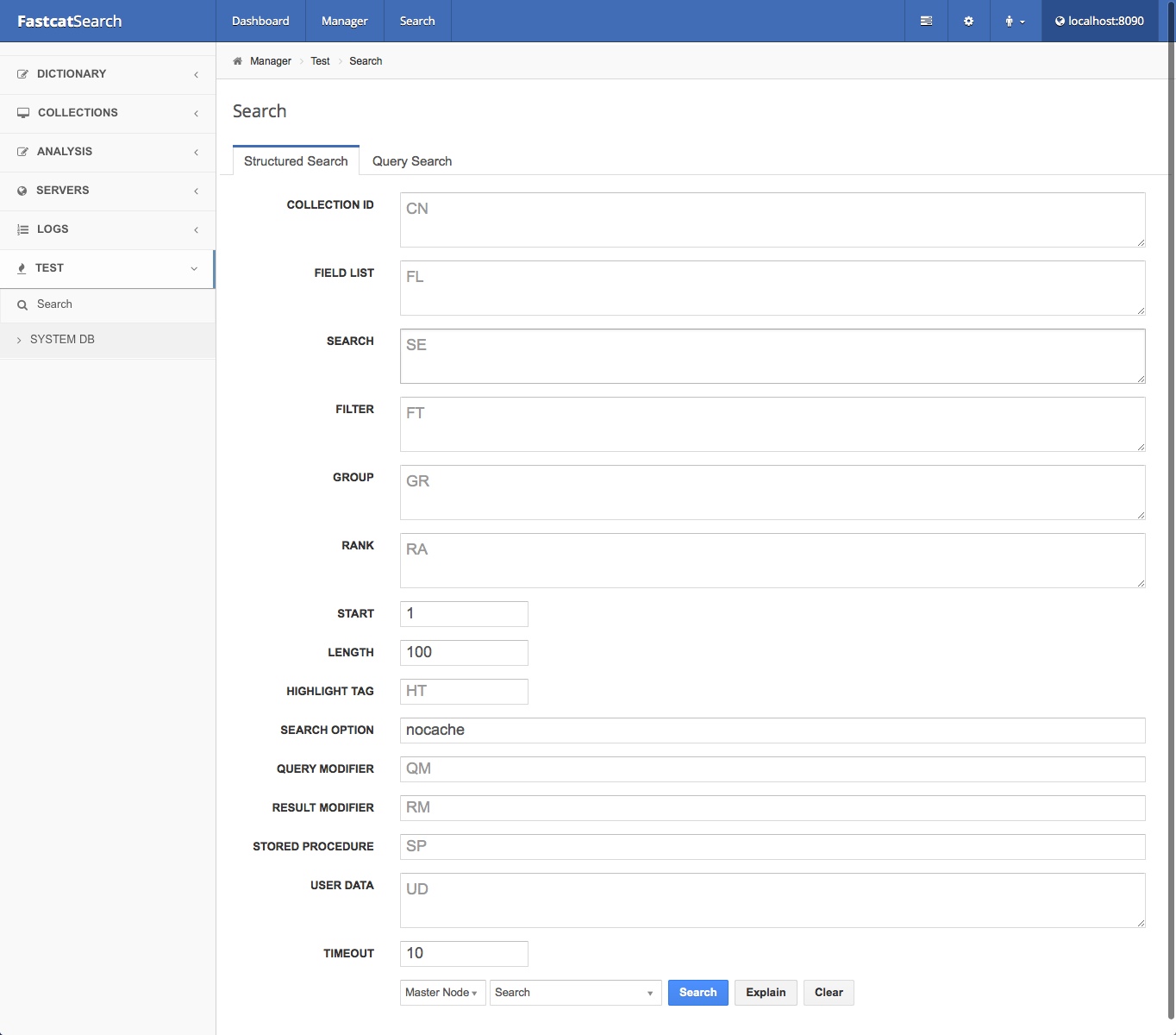Click the blue Search button
Screen dimensions: 1176x1035
(697, 993)
